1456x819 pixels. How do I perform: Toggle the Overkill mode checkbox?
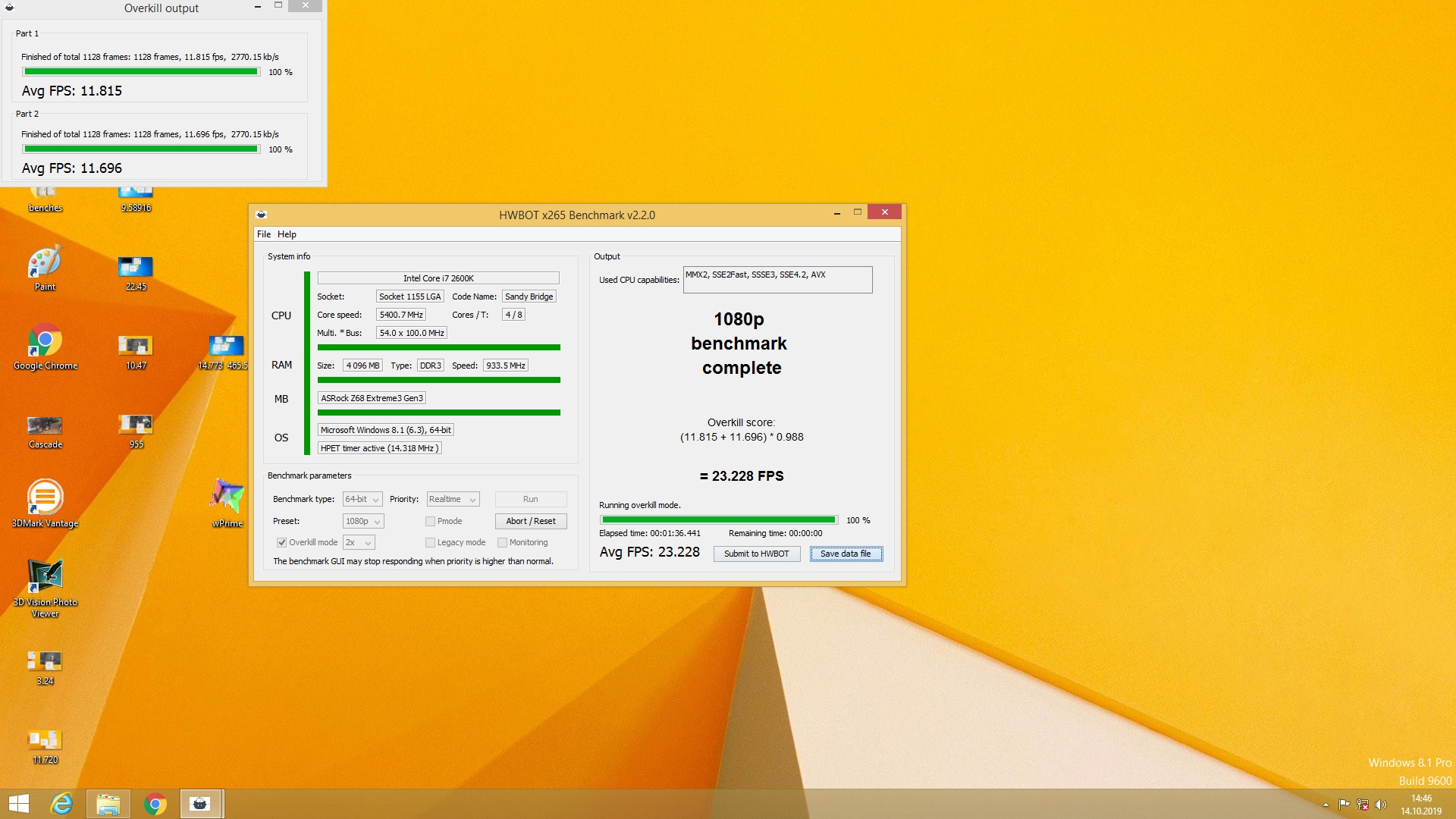[x=281, y=542]
